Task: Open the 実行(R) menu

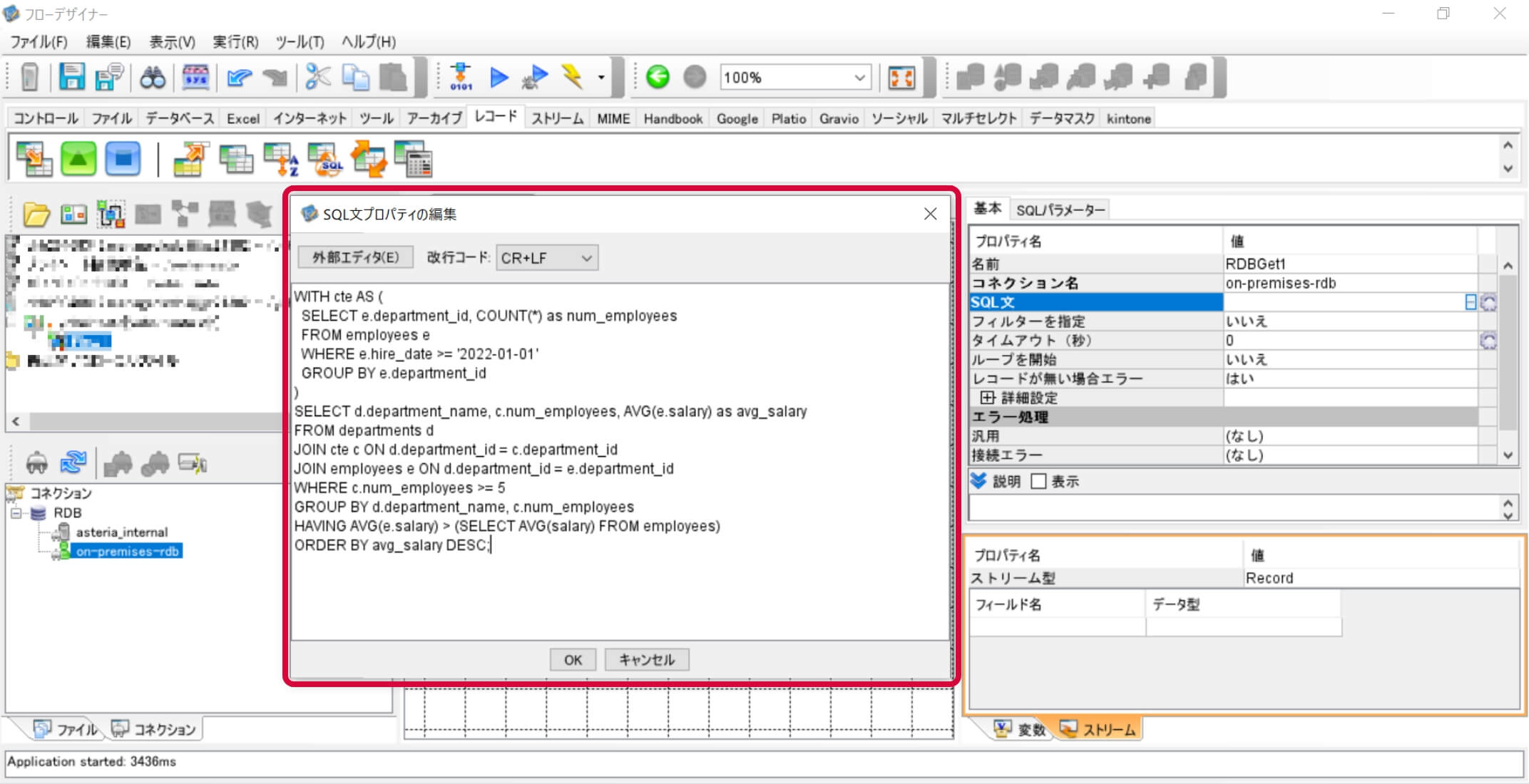Action: point(235,42)
